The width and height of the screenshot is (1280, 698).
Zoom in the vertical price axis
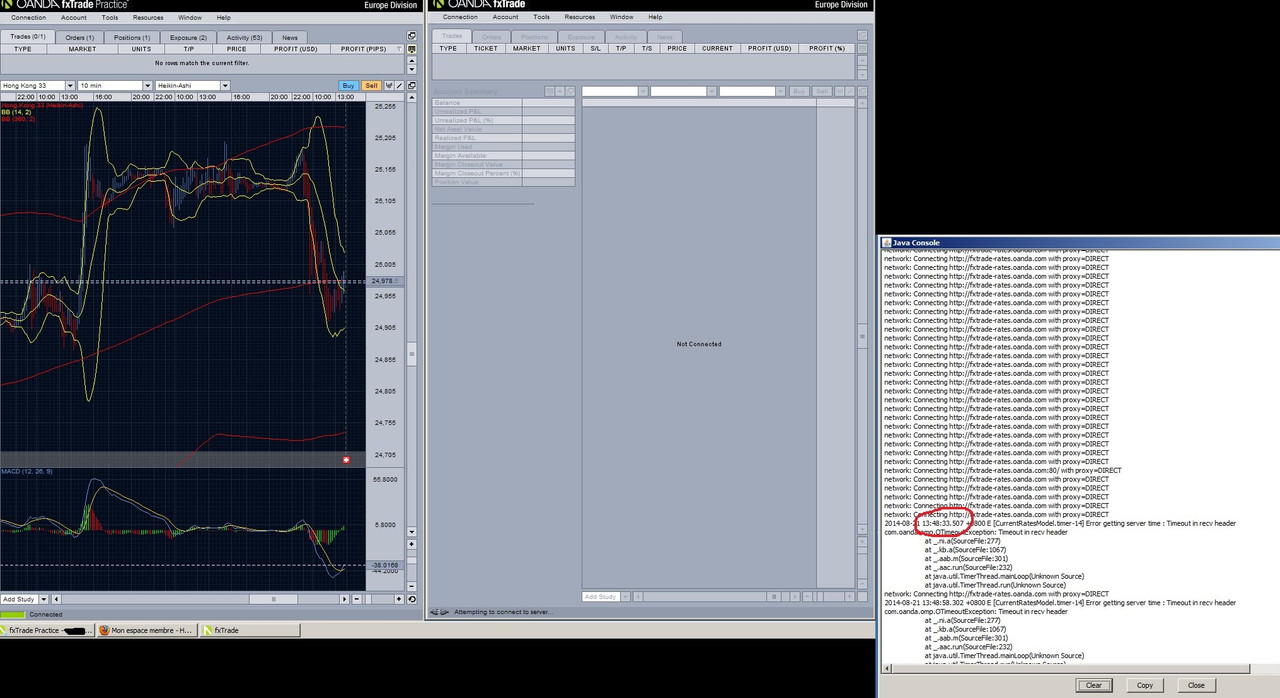[x=411, y=544]
